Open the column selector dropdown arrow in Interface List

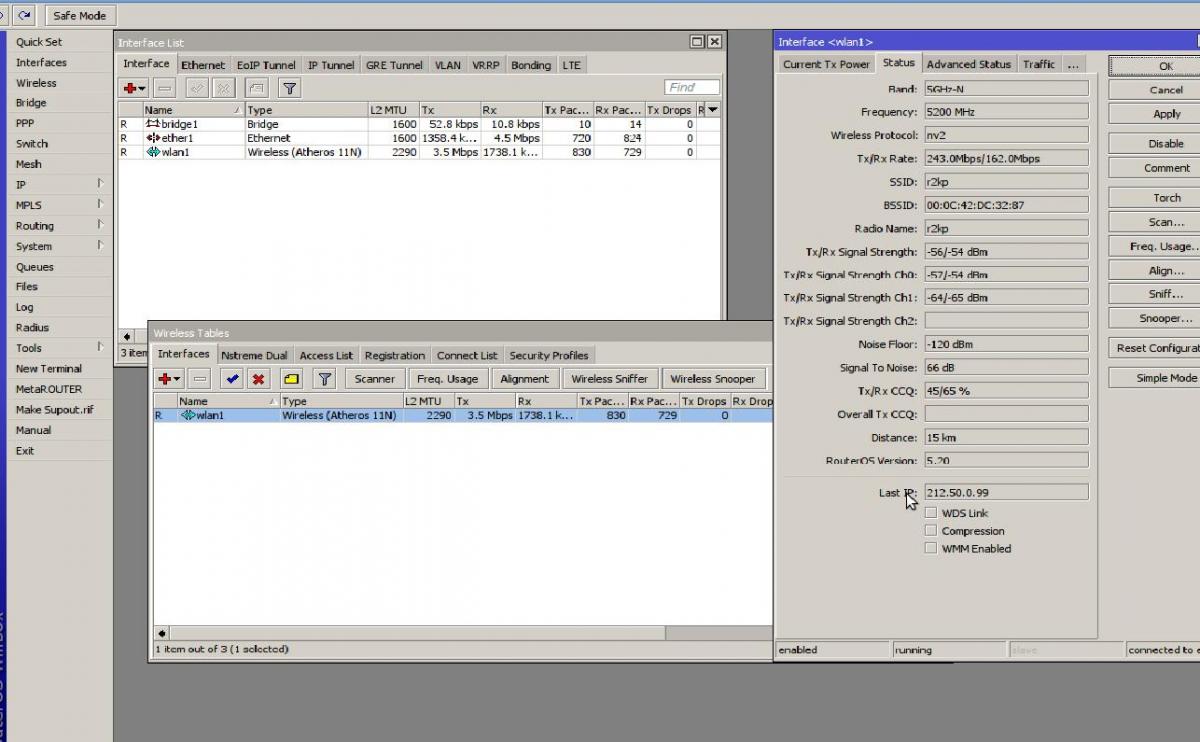(x=712, y=110)
